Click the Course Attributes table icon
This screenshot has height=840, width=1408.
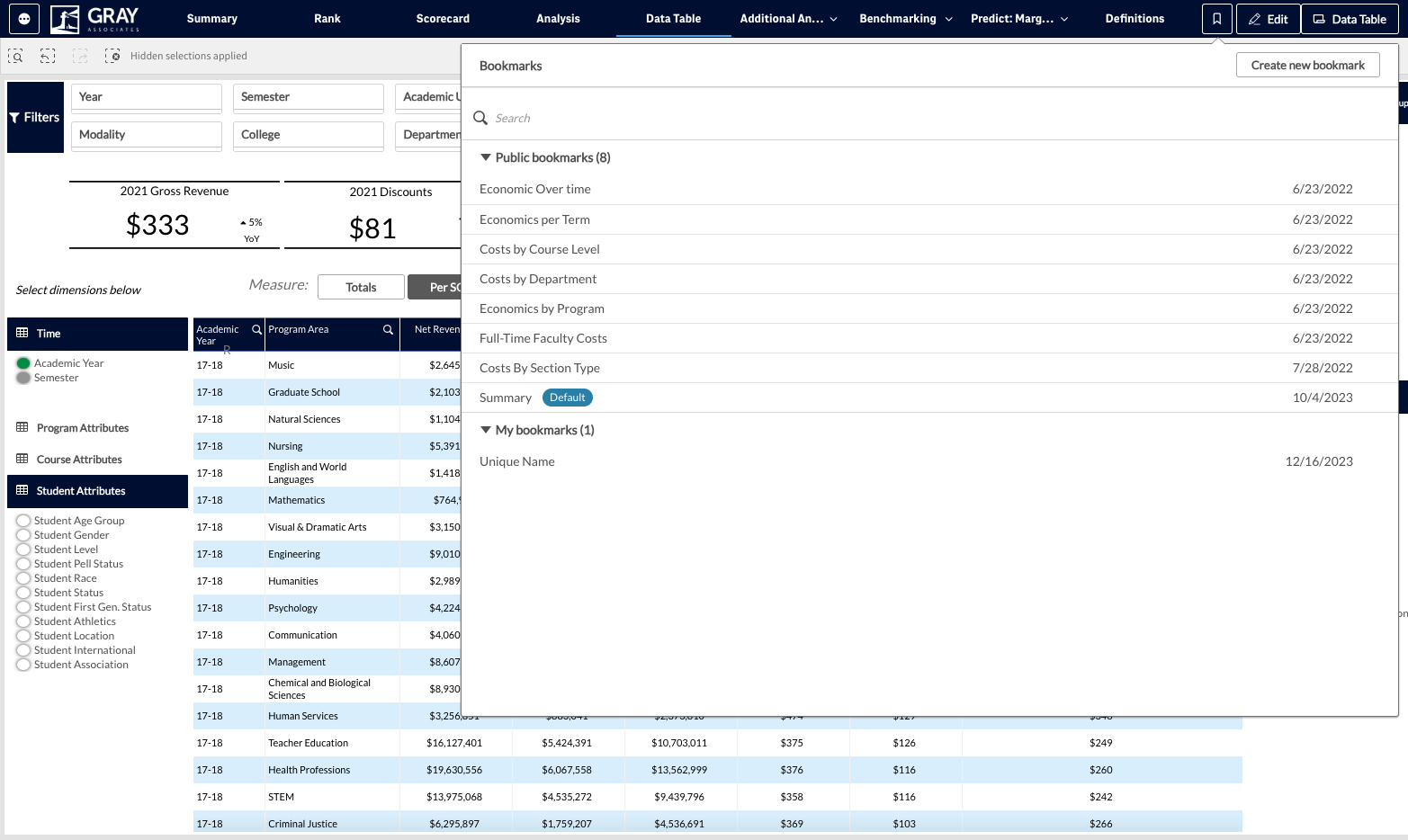coord(22,459)
